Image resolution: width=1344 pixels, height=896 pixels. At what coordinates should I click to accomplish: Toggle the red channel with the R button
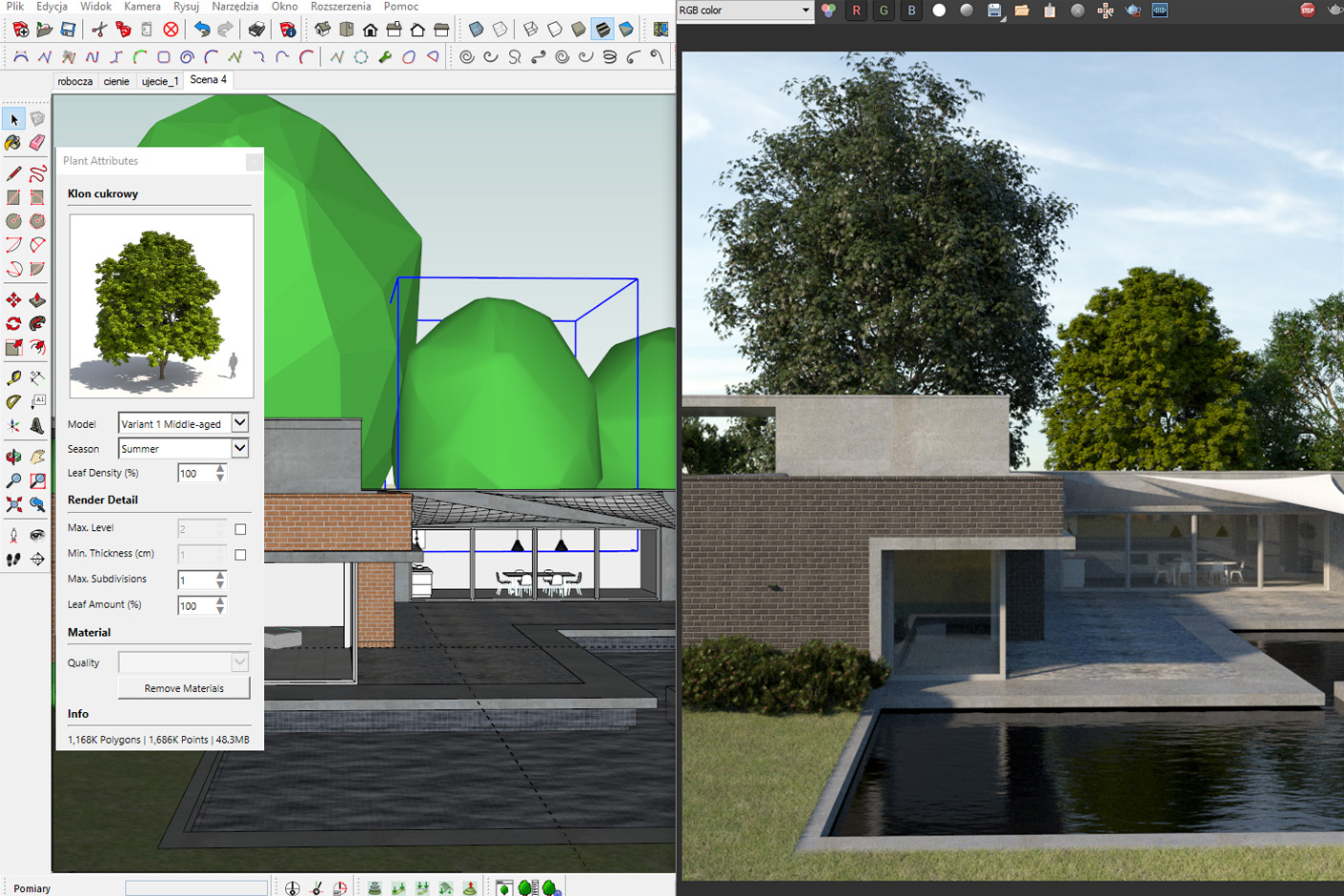(856, 10)
